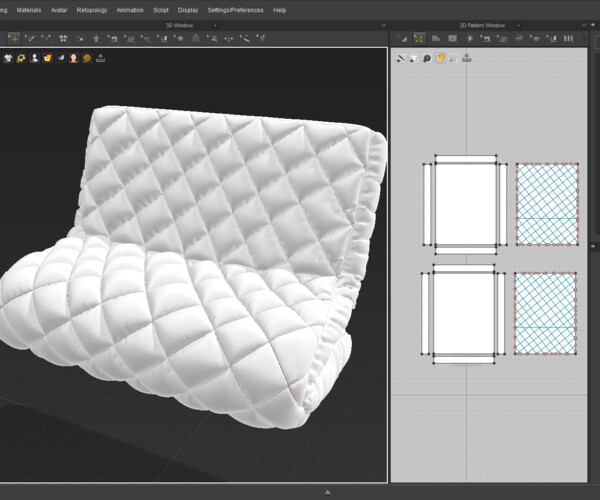This screenshot has height=500, width=600.
Task: Click the export icon in 2D view toolbar
Action: 467,58
